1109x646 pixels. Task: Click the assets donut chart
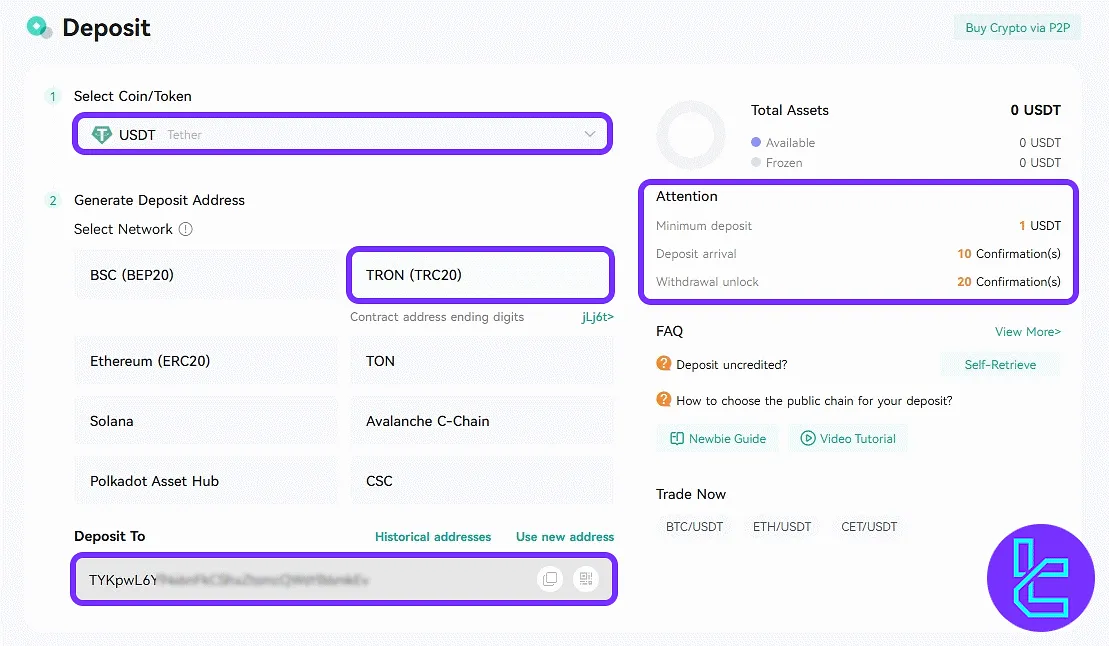click(691, 134)
